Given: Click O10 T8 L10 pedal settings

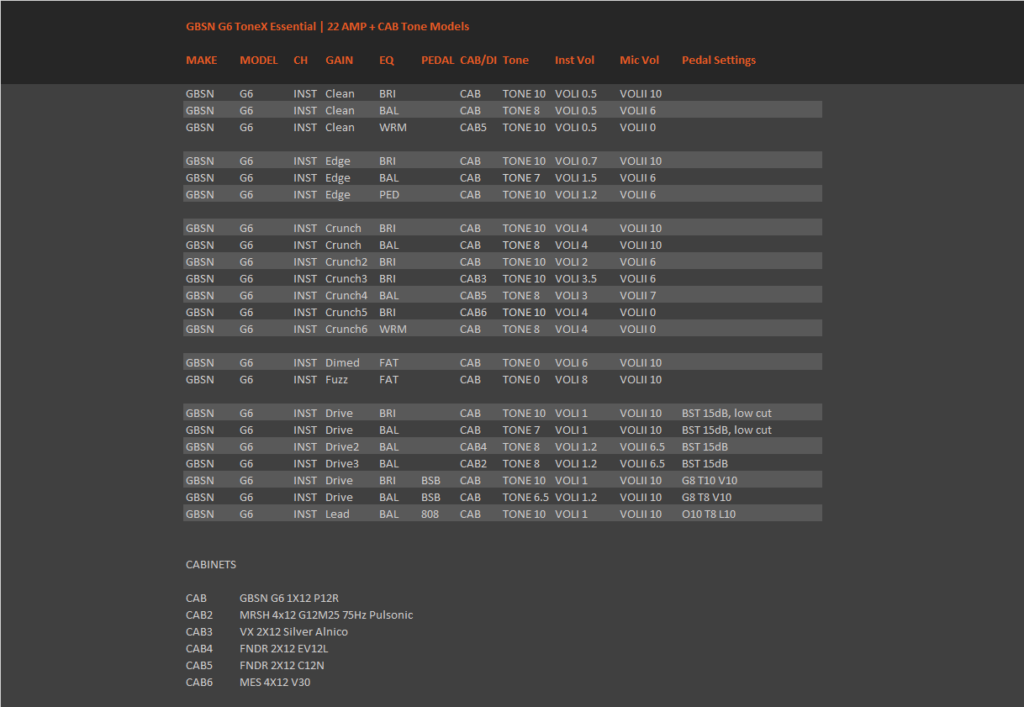Looking at the screenshot, I should [709, 514].
